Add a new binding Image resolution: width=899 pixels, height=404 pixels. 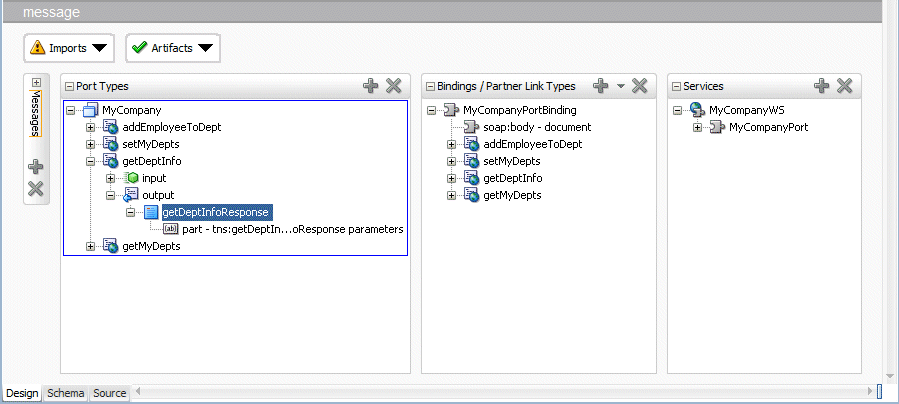point(600,86)
